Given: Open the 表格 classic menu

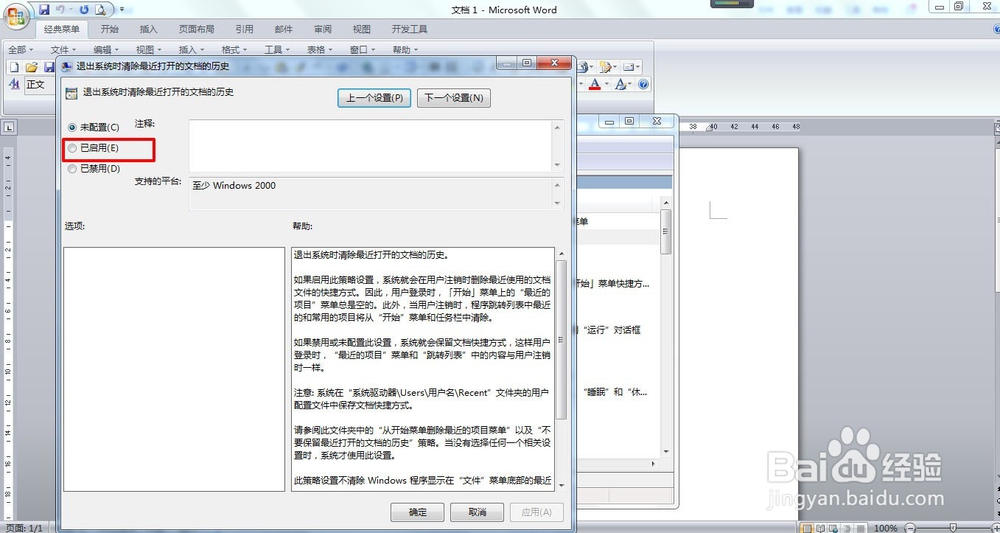Looking at the screenshot, I should click(320, 49).
